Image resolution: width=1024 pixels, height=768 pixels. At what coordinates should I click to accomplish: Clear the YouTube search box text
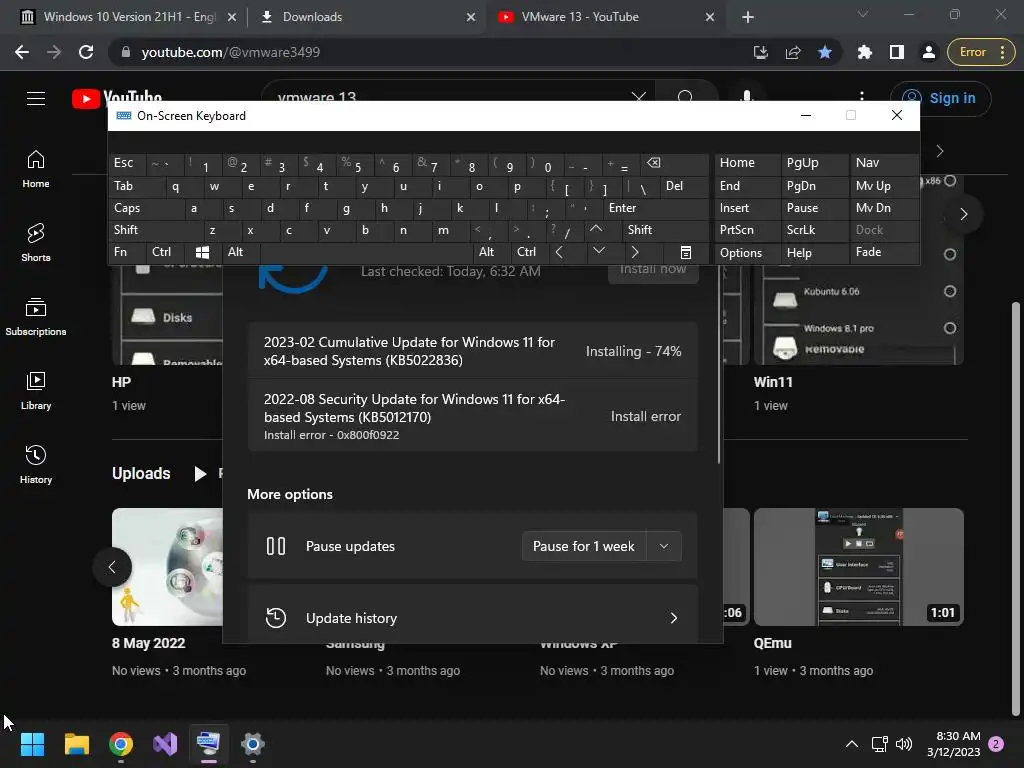(x=638, y=98)
